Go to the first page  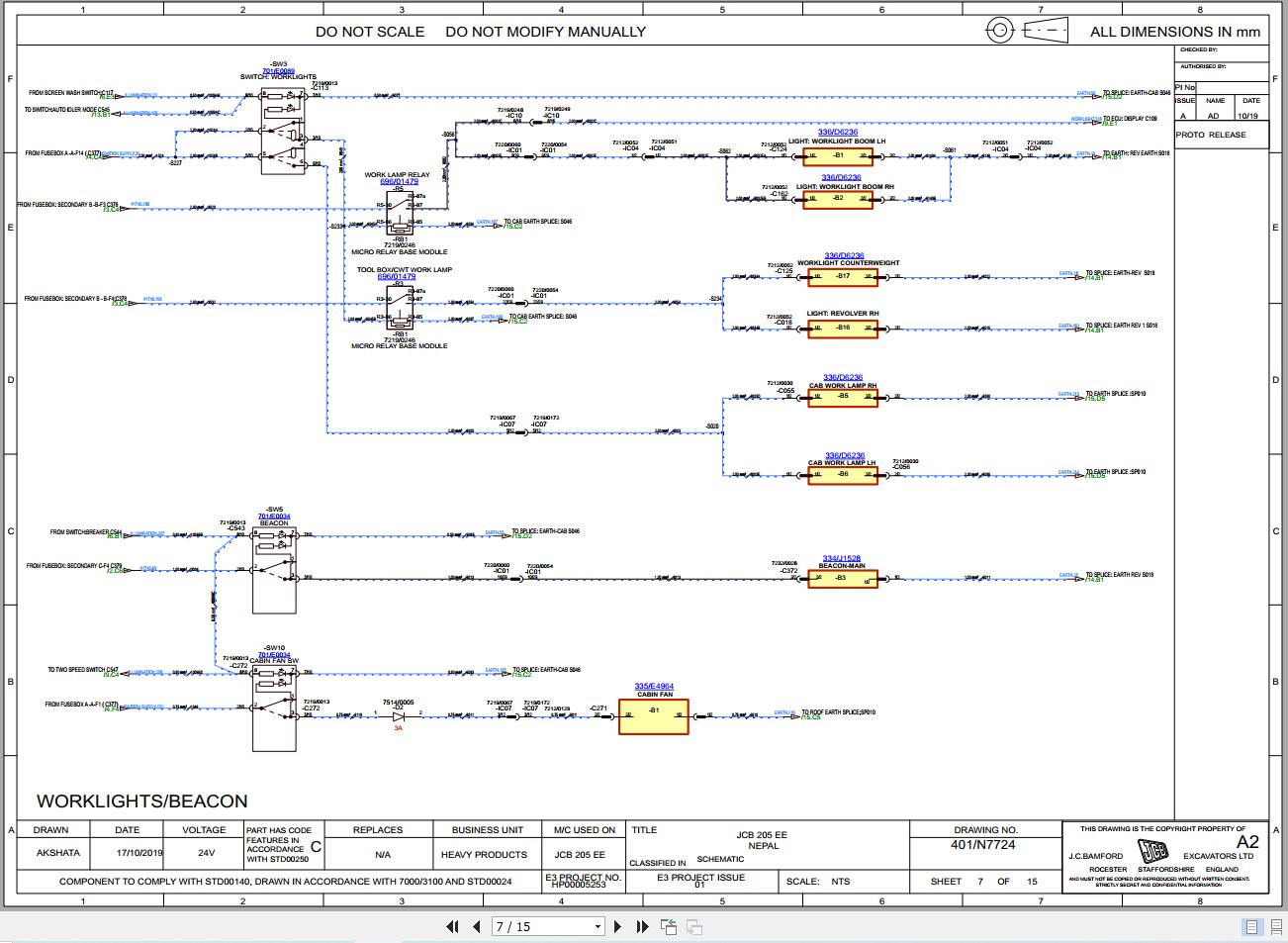click(452, 926)
